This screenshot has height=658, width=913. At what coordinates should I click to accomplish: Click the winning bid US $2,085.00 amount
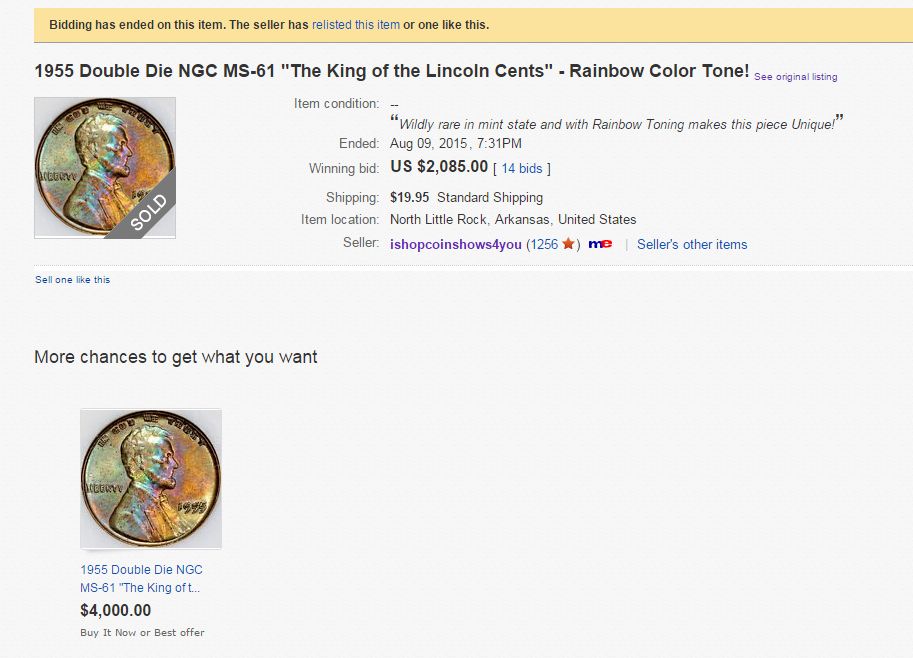click(x=439, y=167)
